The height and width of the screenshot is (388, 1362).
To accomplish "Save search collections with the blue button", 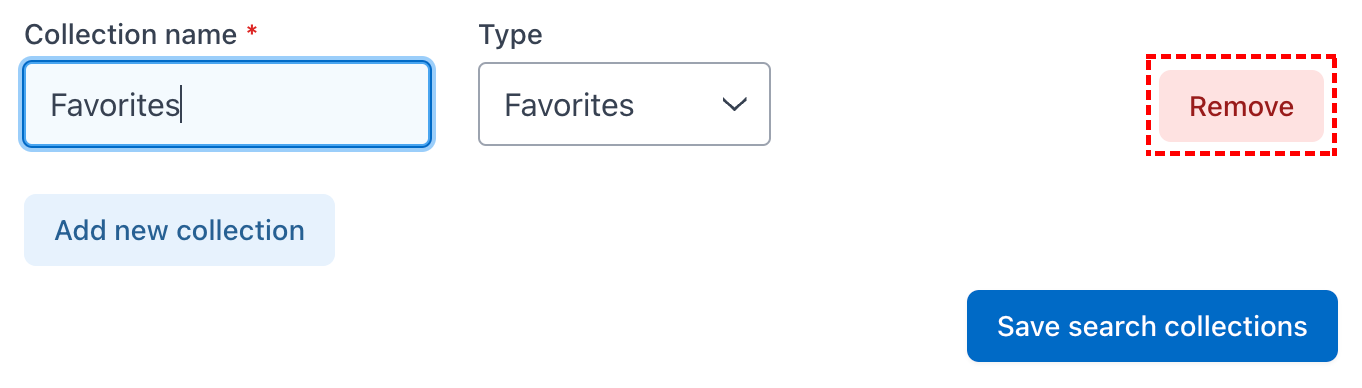I will pos(1152,326).
